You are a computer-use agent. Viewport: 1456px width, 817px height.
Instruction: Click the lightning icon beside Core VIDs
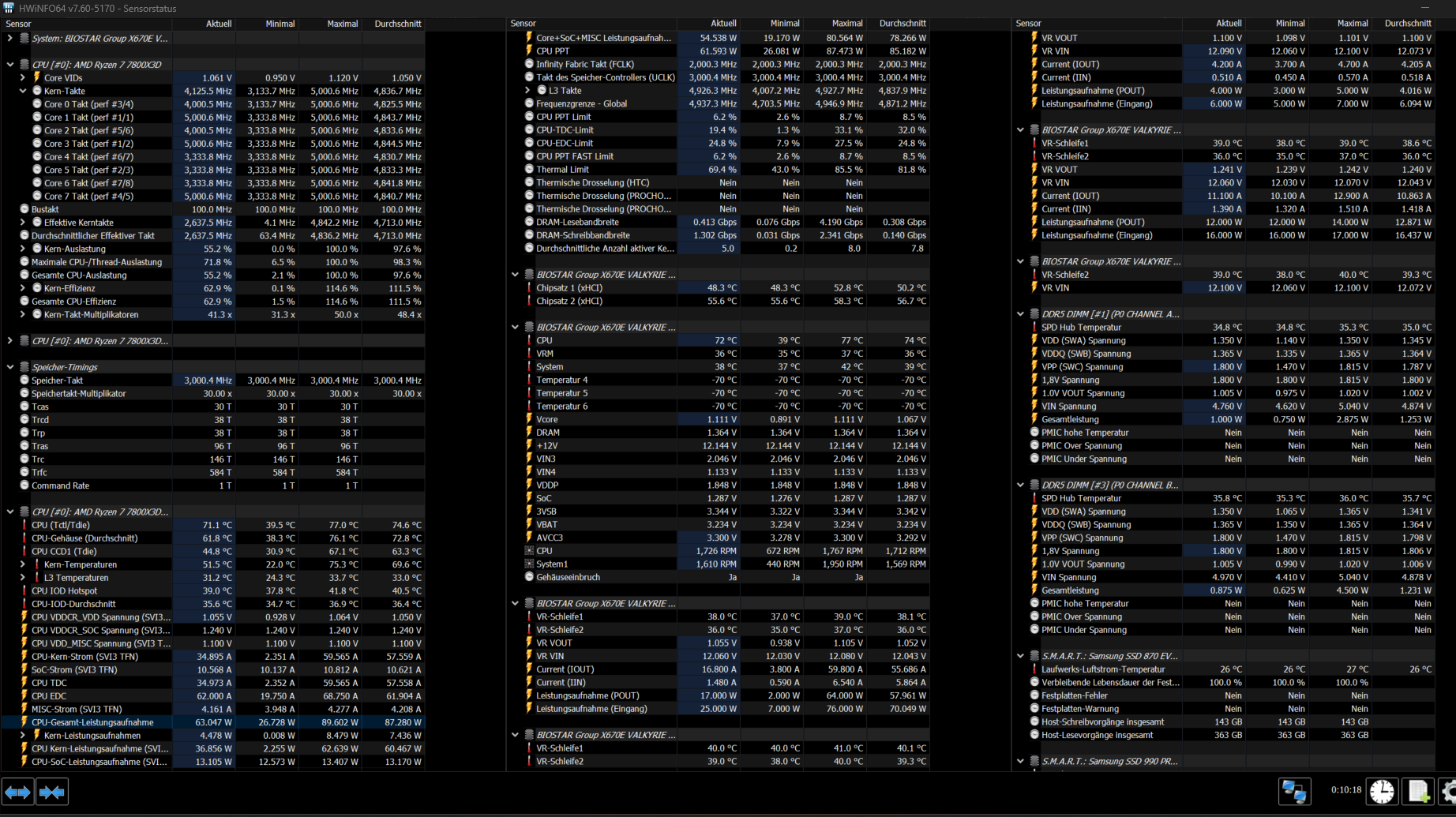point(36,77)
